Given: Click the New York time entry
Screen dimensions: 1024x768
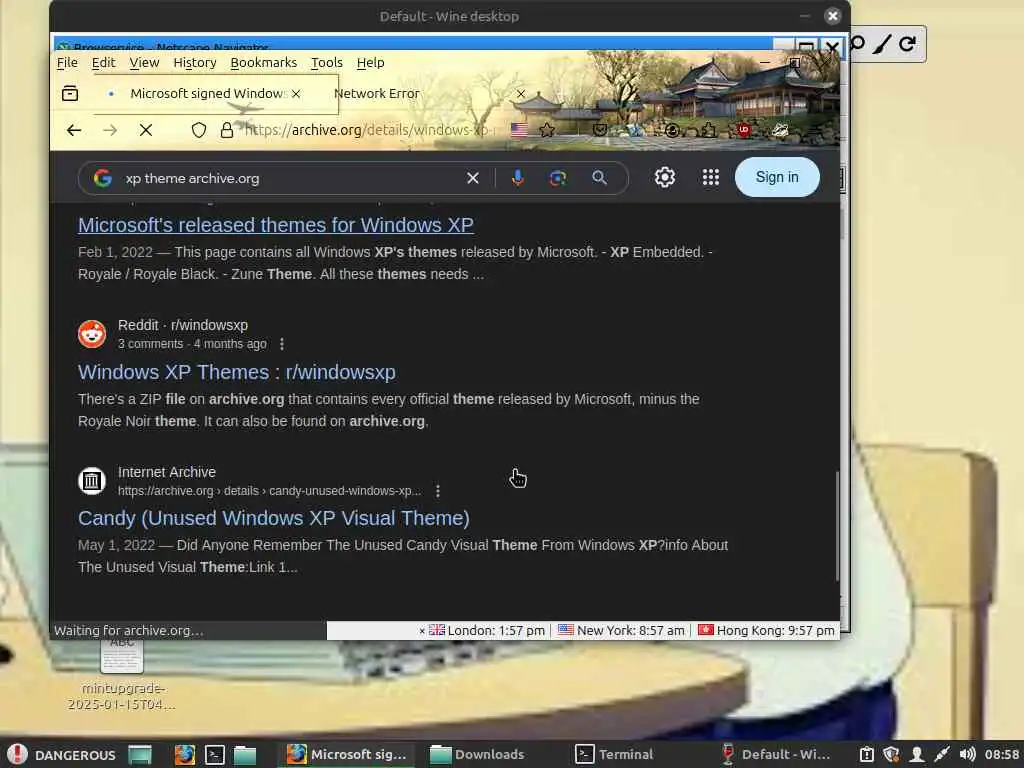Looking at the screenshot, I should point(621,630).
